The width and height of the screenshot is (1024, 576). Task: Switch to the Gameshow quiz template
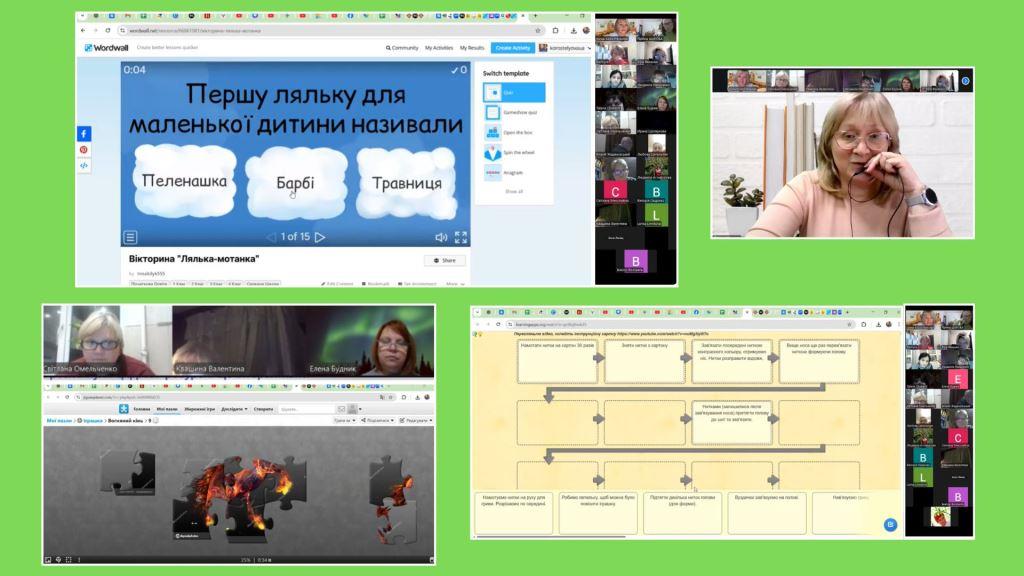pos(514,112)
